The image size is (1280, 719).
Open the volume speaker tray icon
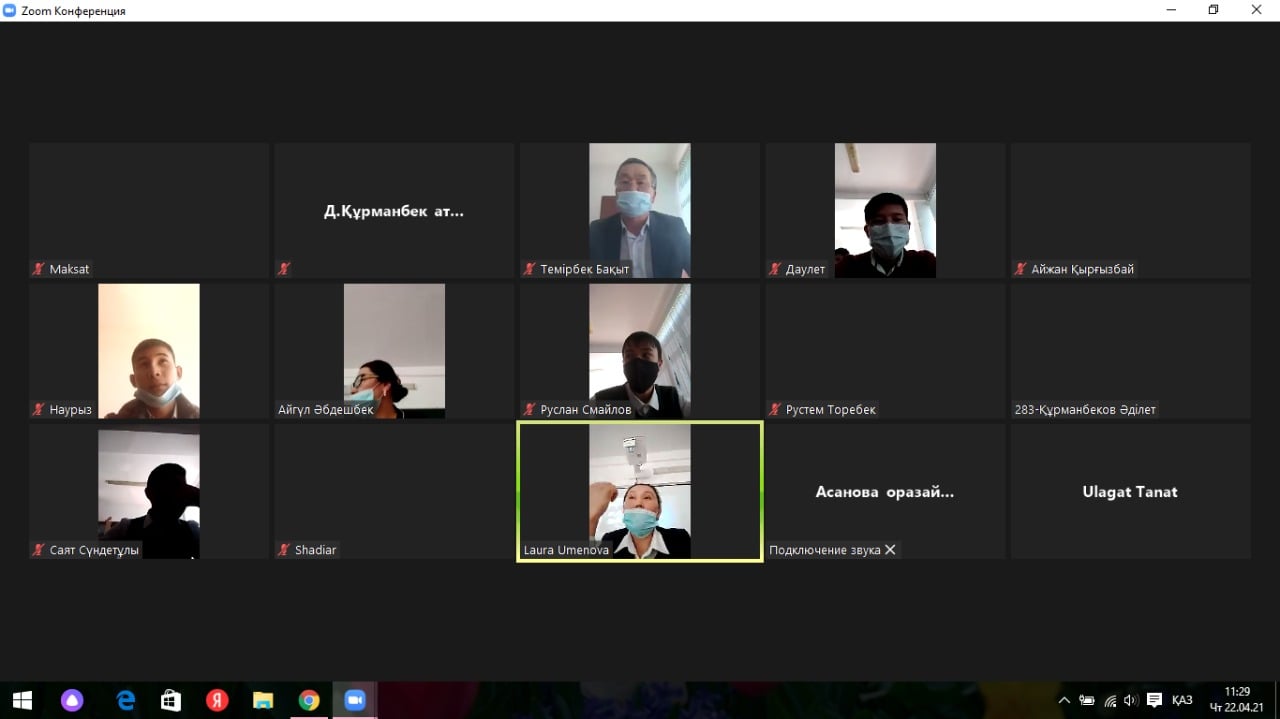tap(1131, 700)
